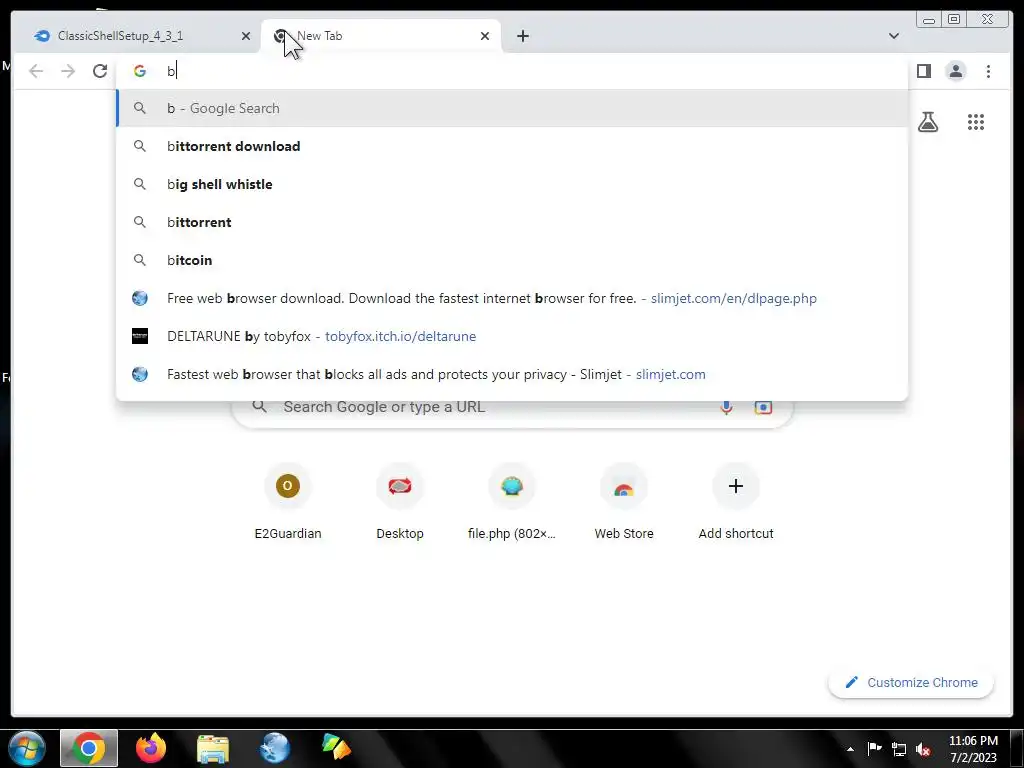Select the 'bitcoin' search suggestion
Image resolution: width=1024 pixels, height=768 pixels.
[512, 260]
